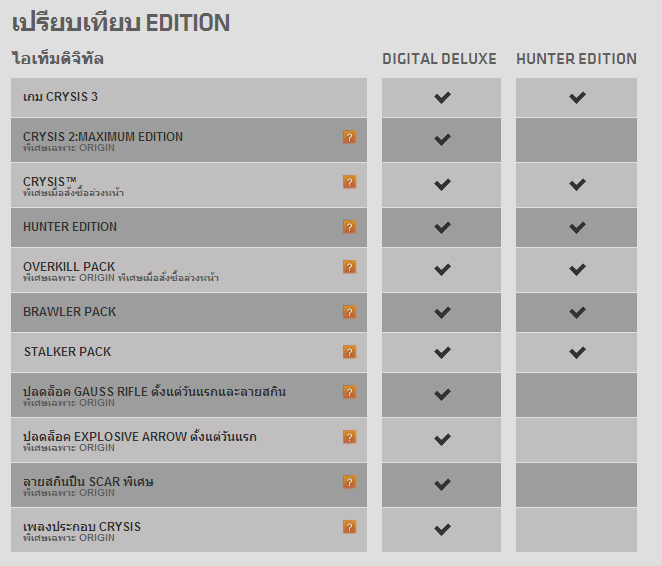The width and height of the screenshot is (662, 566).
Task: Click Digital Deluxe checkmark for CRYSIS 3 game
Action: (x=441, y=97)
